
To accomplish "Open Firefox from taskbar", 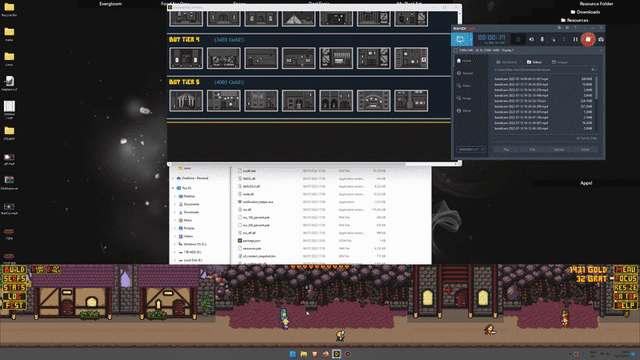I will click(x=326, y=354).
